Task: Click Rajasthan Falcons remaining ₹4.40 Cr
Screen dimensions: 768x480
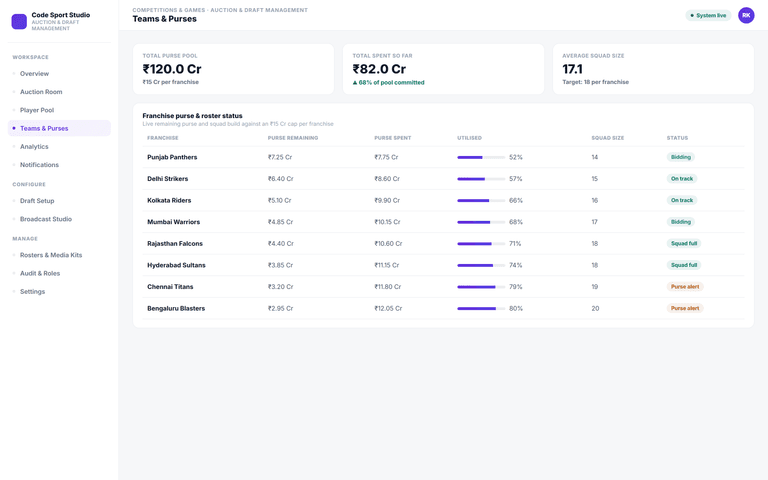Action: (x=281, y=243)
